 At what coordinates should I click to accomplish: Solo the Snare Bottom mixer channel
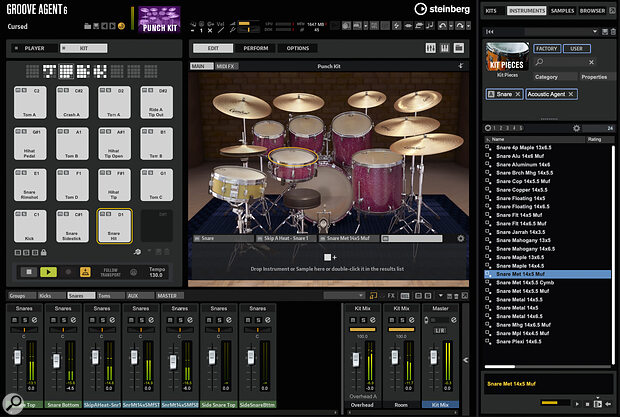64,320
